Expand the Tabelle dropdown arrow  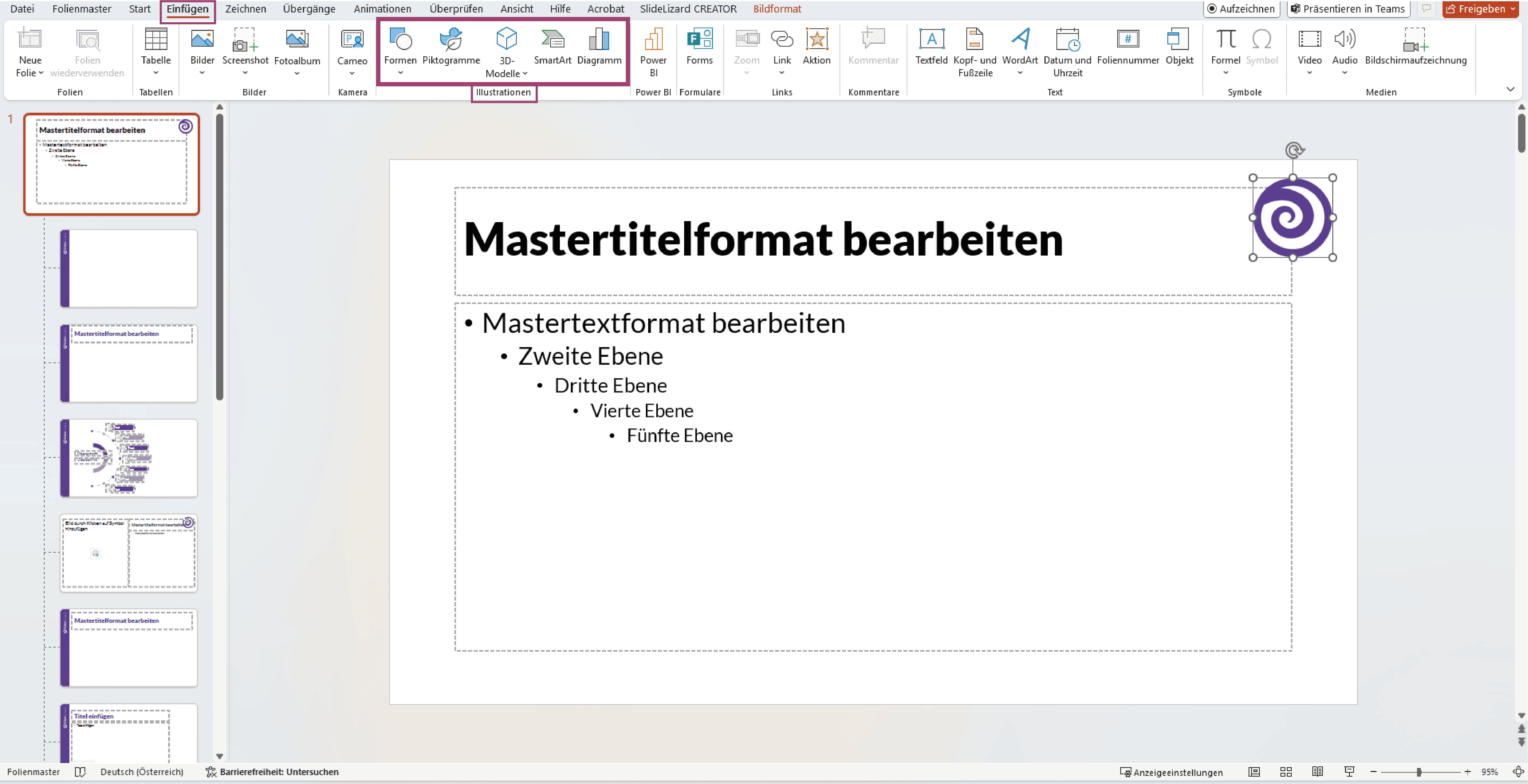tap(156, 73)
